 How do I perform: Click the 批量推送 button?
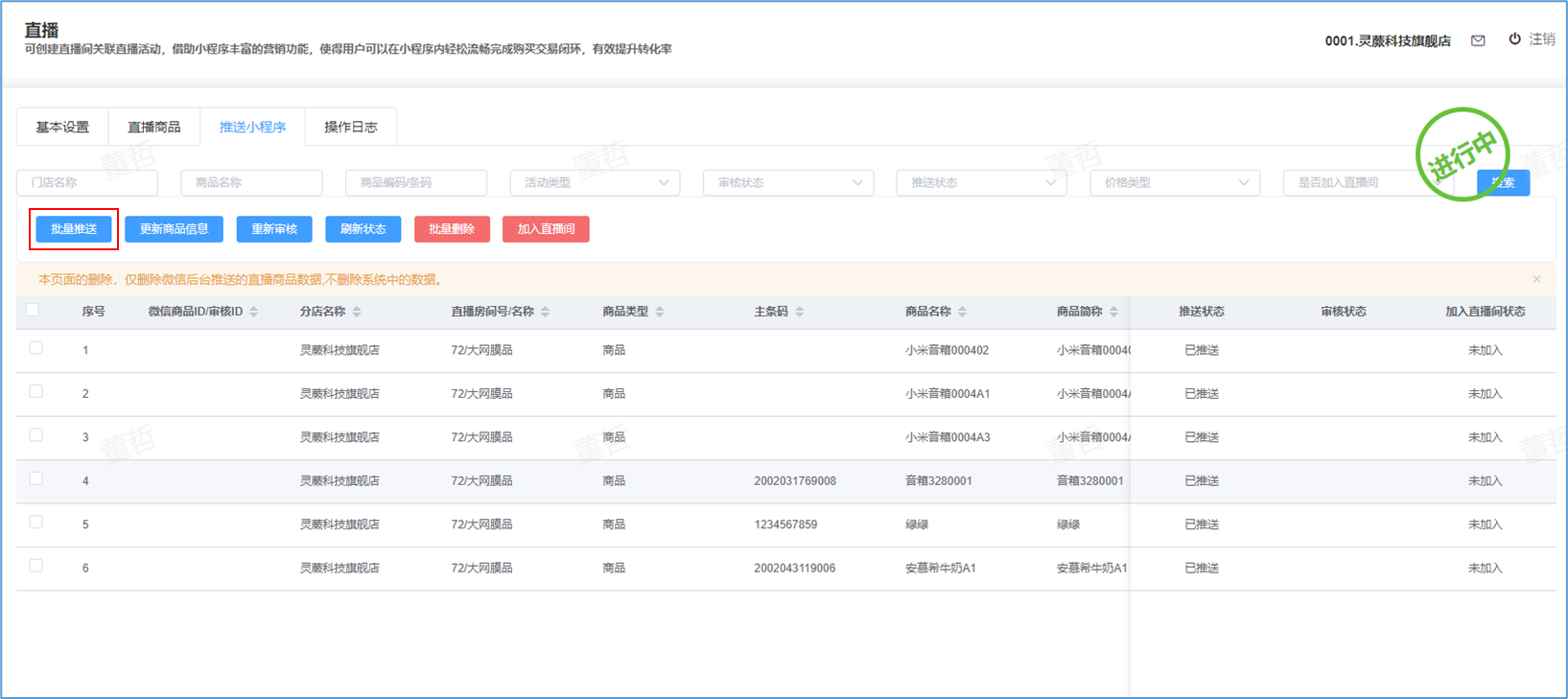pos(74,229)
